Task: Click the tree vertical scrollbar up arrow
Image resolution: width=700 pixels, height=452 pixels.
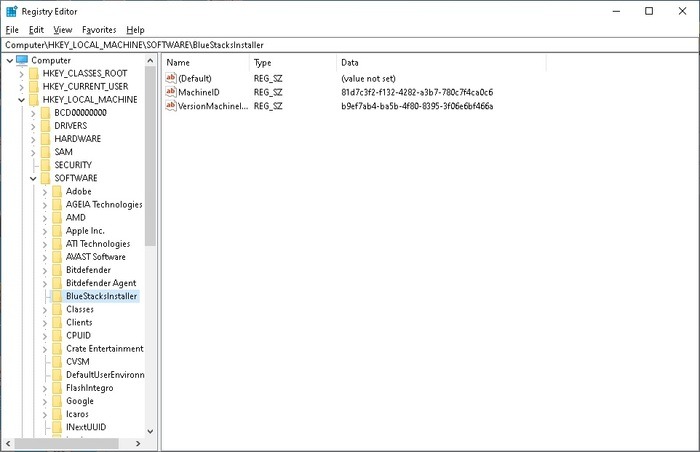Action: point(150,60)
